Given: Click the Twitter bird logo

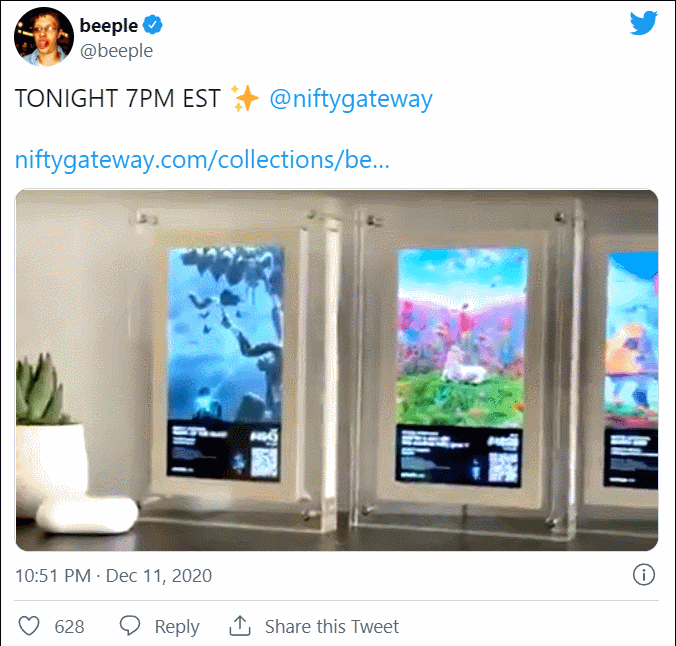Looking at the screenshot, I should (643, 23).
